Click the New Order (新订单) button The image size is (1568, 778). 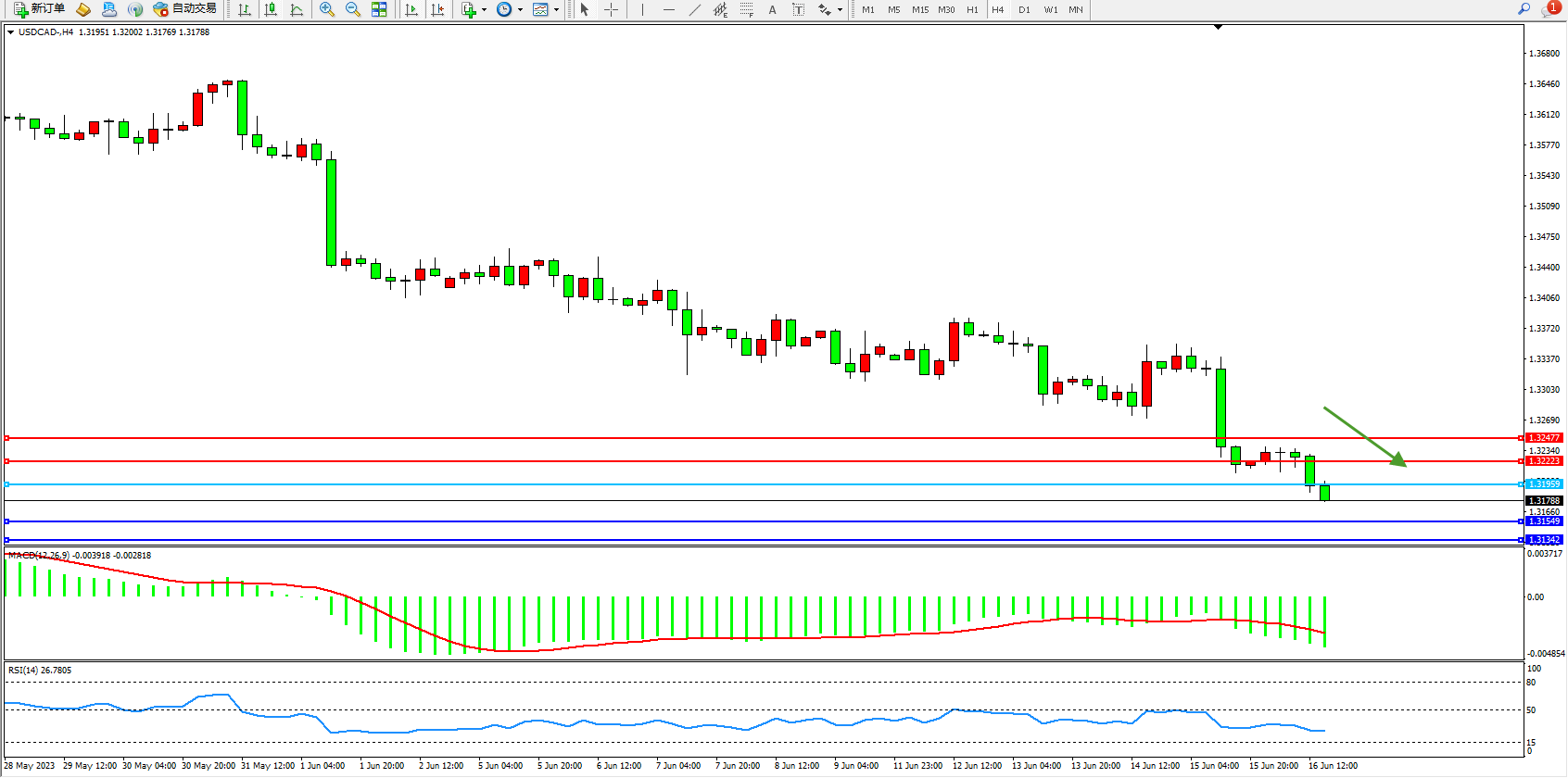click(x=39, y=9)
